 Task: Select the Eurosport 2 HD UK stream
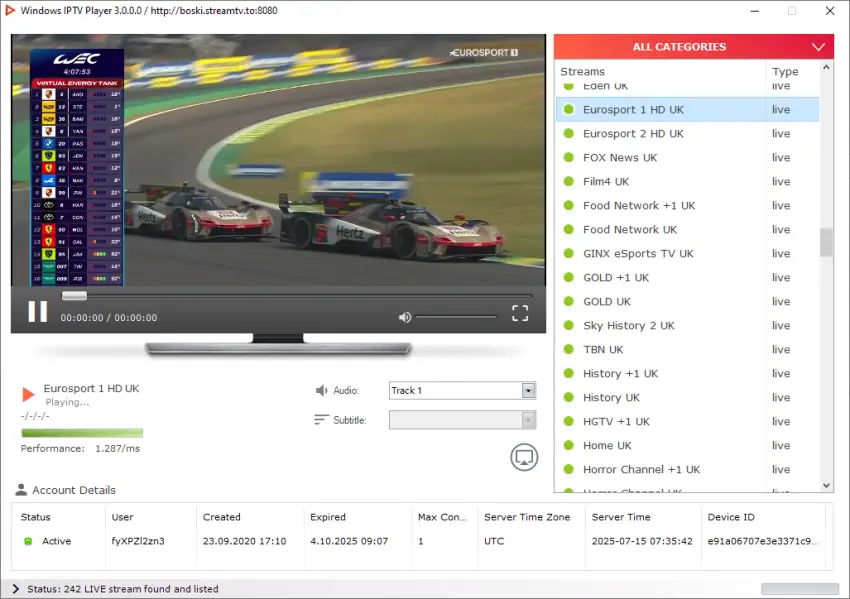687,133
